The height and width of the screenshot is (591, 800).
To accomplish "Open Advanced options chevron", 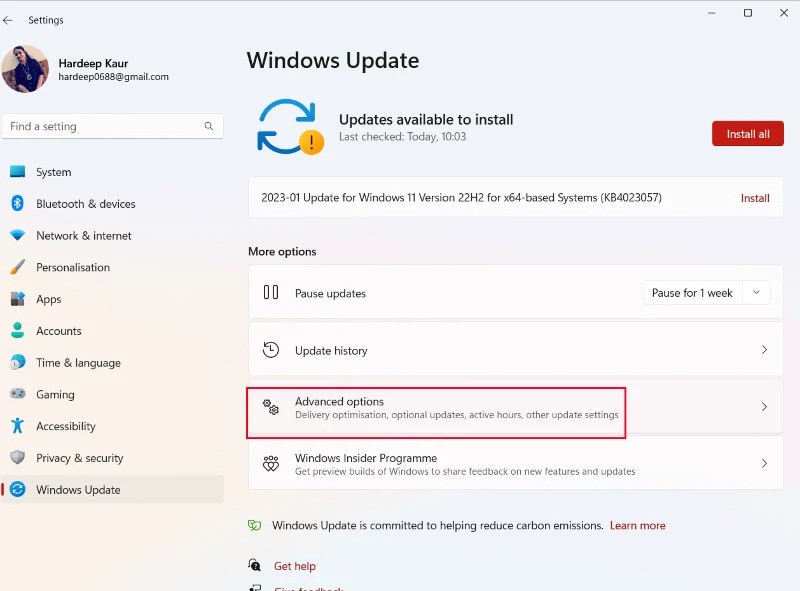I will (x=764, y=407).
